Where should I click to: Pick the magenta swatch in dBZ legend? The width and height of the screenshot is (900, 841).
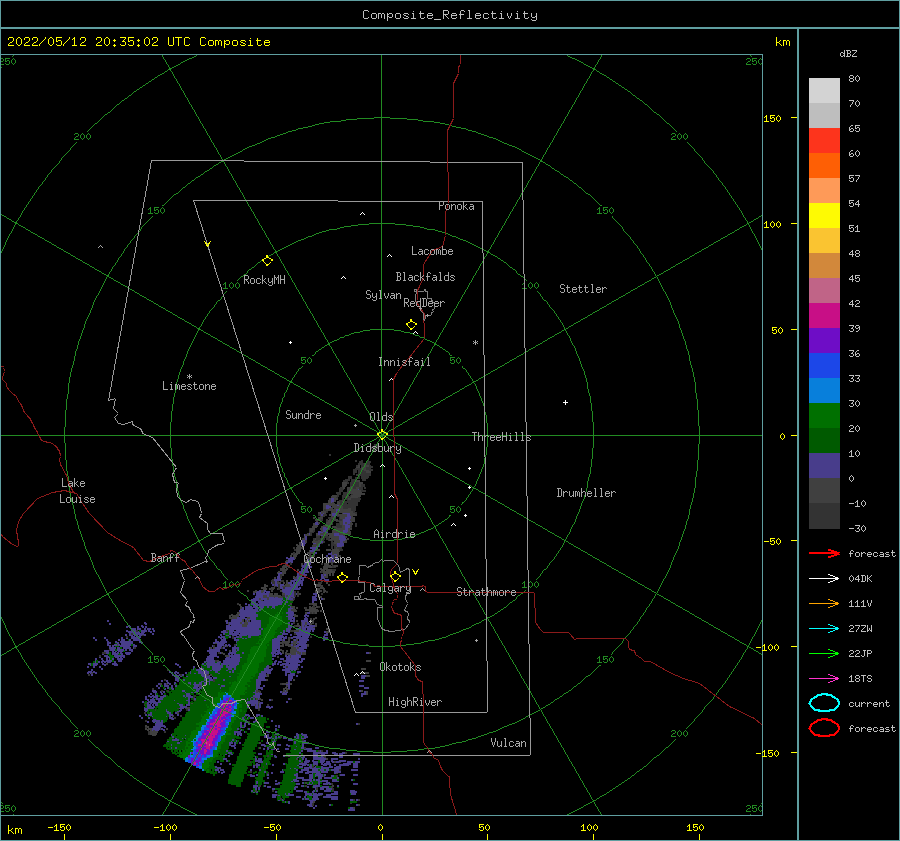[x=824, y=316]
